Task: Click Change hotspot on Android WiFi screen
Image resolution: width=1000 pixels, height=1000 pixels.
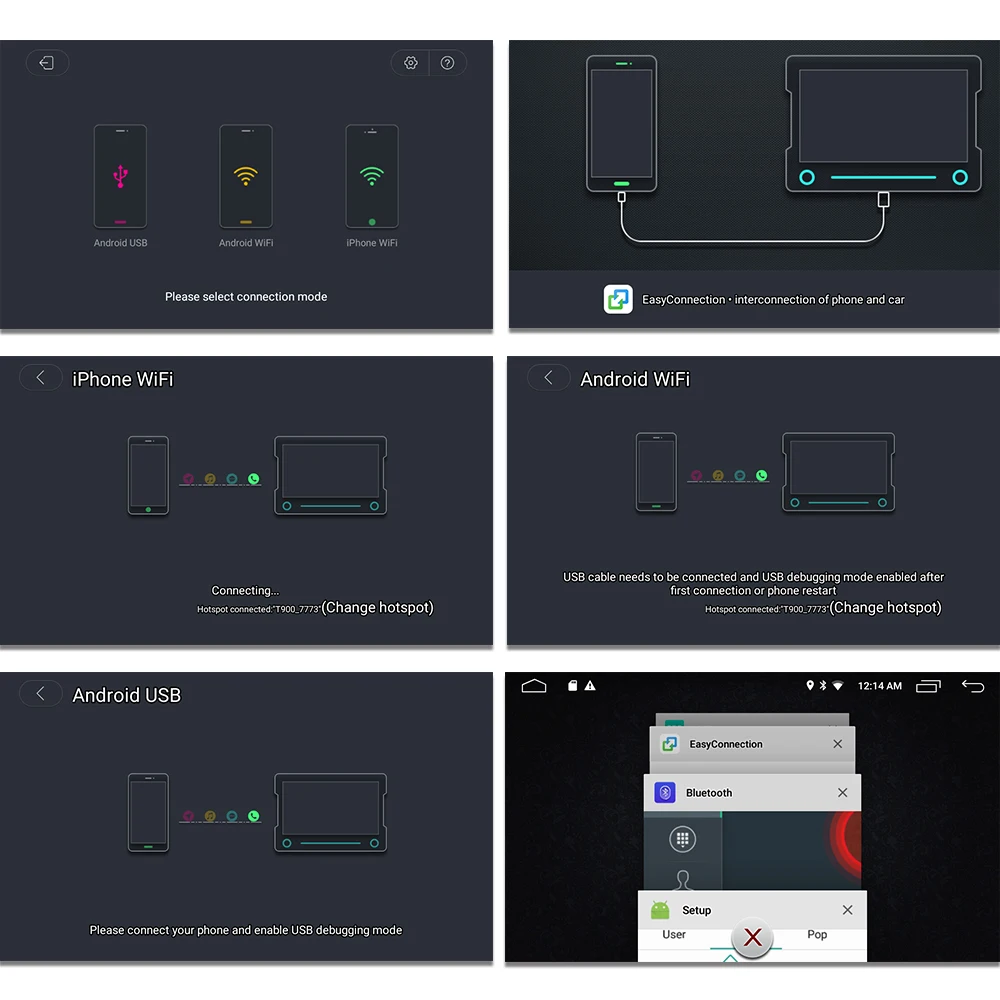Action: 885,607
